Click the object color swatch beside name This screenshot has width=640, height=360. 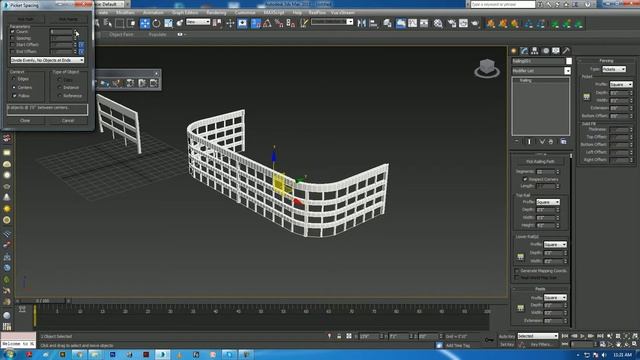point(569,61)
